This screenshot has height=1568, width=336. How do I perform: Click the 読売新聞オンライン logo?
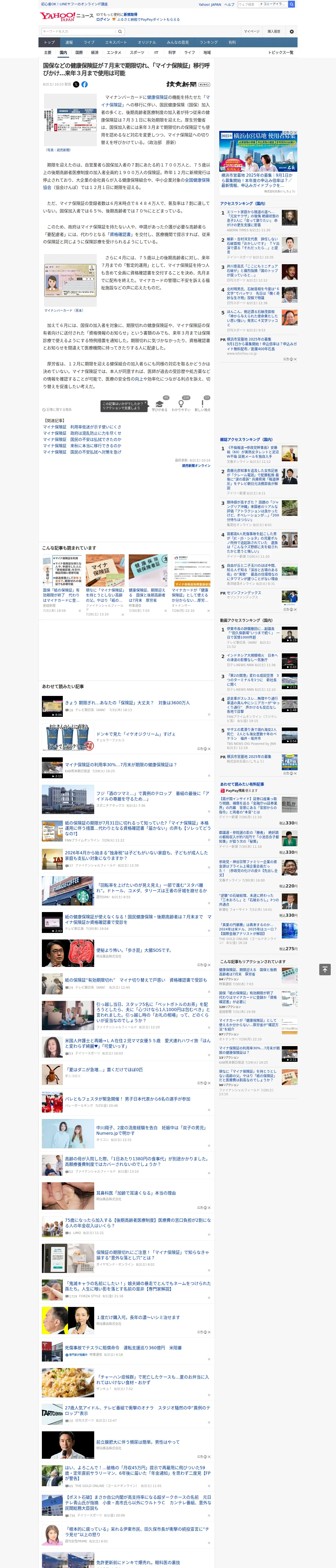188,85
